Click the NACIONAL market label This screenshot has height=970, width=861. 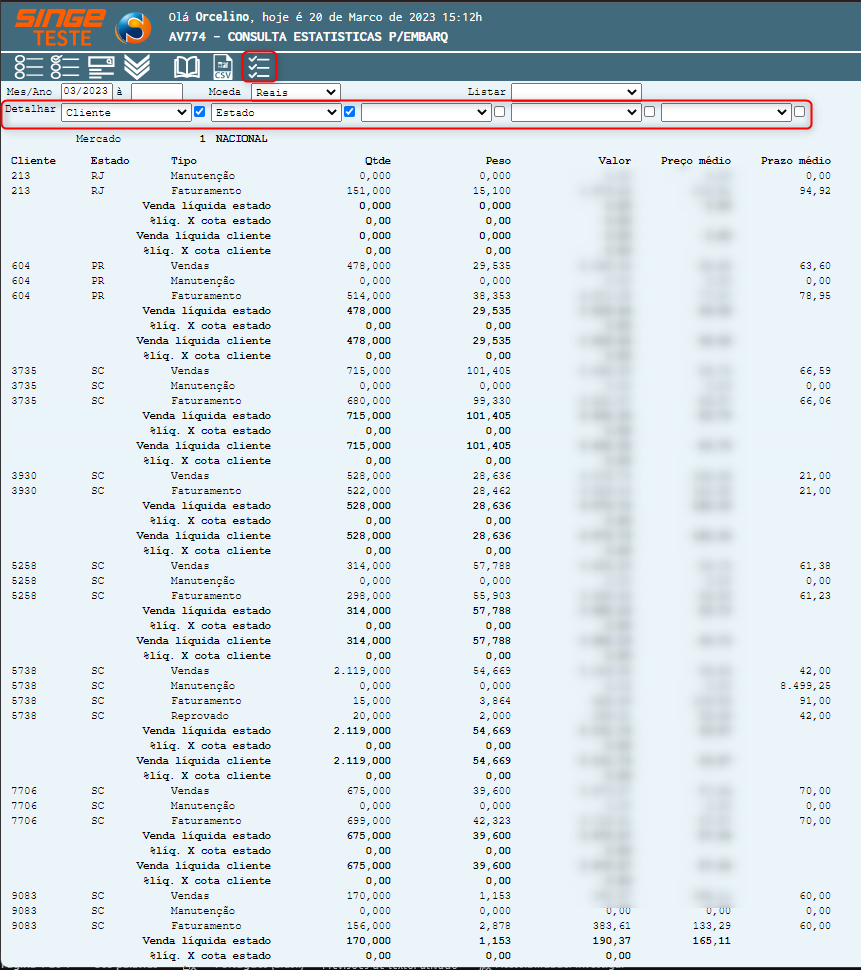click(241, 139)
